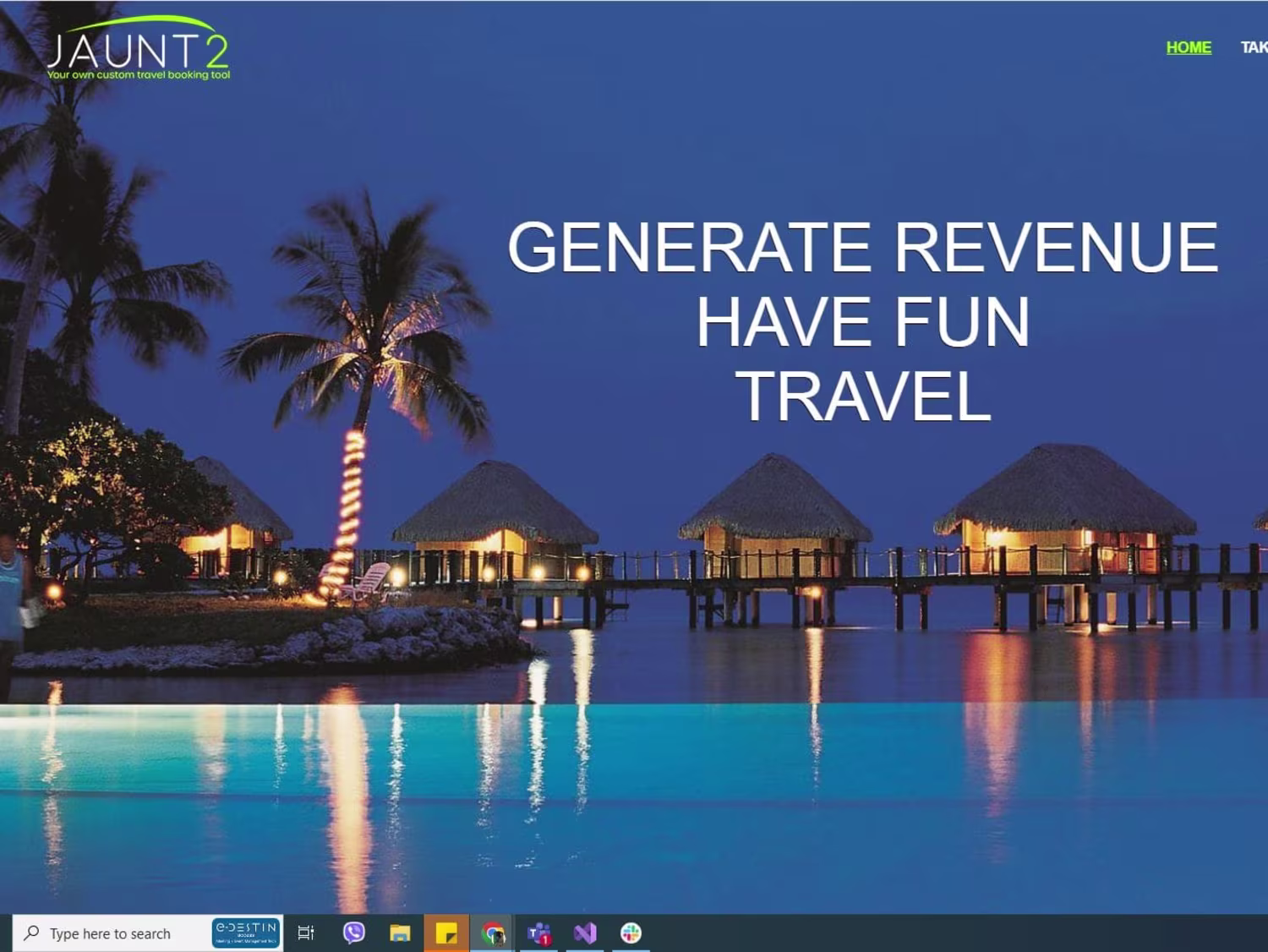Open the Viber app from the taskbar
Screen dimensions: 1268x952
[354, 933]
